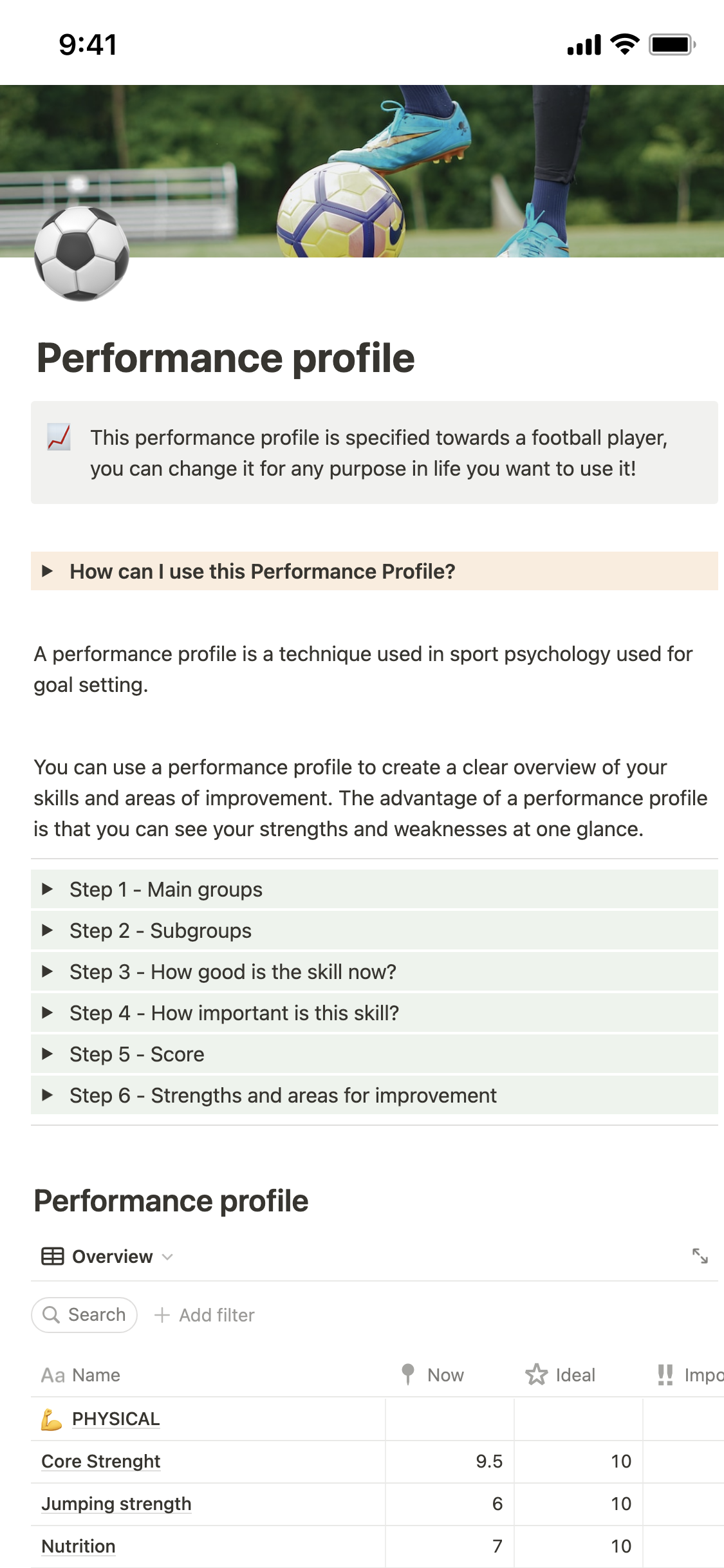Viewport: 724px width, 1568px height.
Task: Click the exclamation marks Importance column icon
Action: point(665,1374)
